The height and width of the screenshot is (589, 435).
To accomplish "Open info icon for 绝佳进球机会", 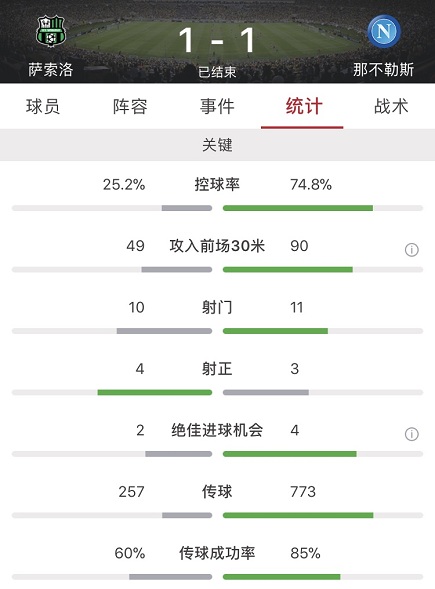I will tap(411, 434).
